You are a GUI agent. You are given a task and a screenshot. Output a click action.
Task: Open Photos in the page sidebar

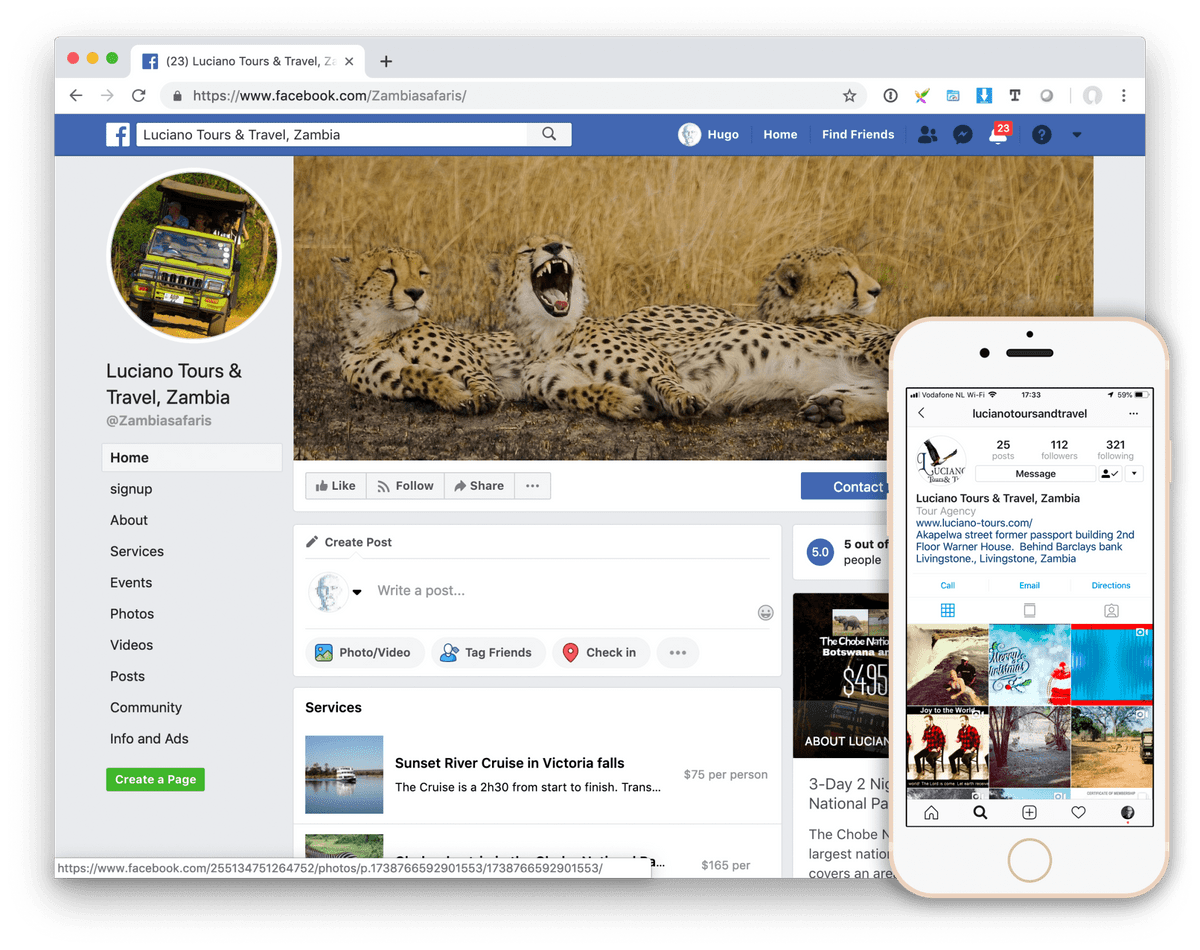point(132,613)
